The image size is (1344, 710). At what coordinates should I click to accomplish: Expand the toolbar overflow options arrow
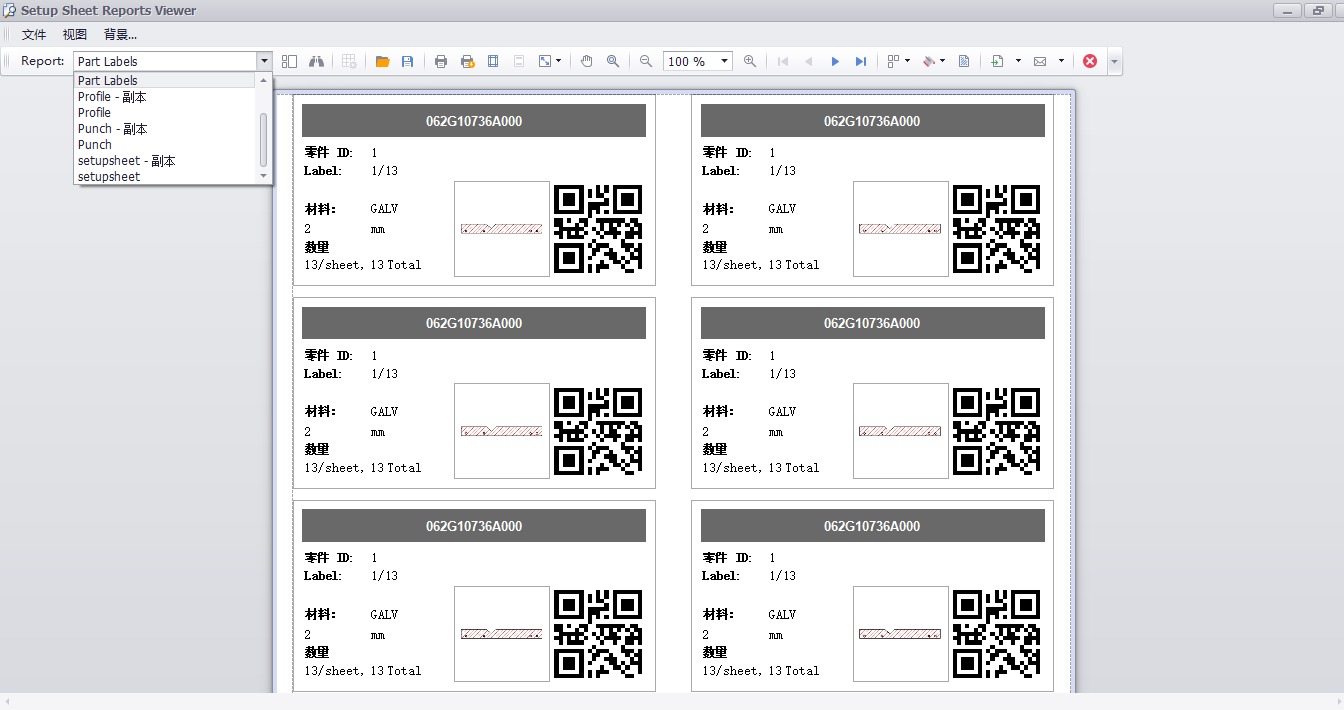(1114, 62)
